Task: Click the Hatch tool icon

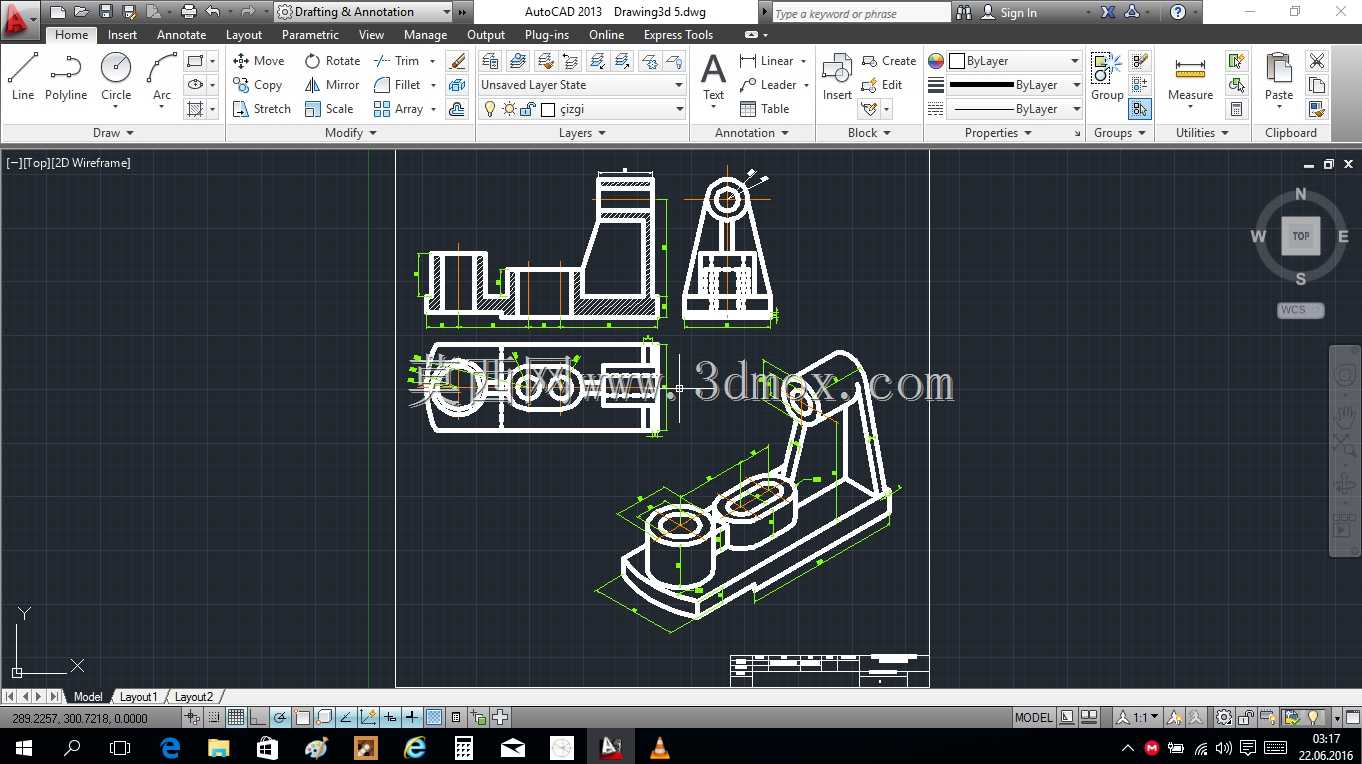Action: pos(195,109)
